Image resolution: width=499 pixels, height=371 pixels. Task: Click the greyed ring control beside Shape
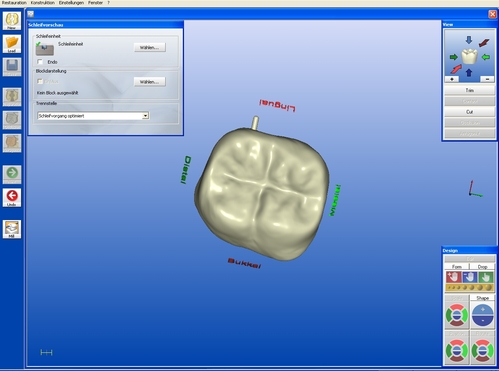[457, 315]
